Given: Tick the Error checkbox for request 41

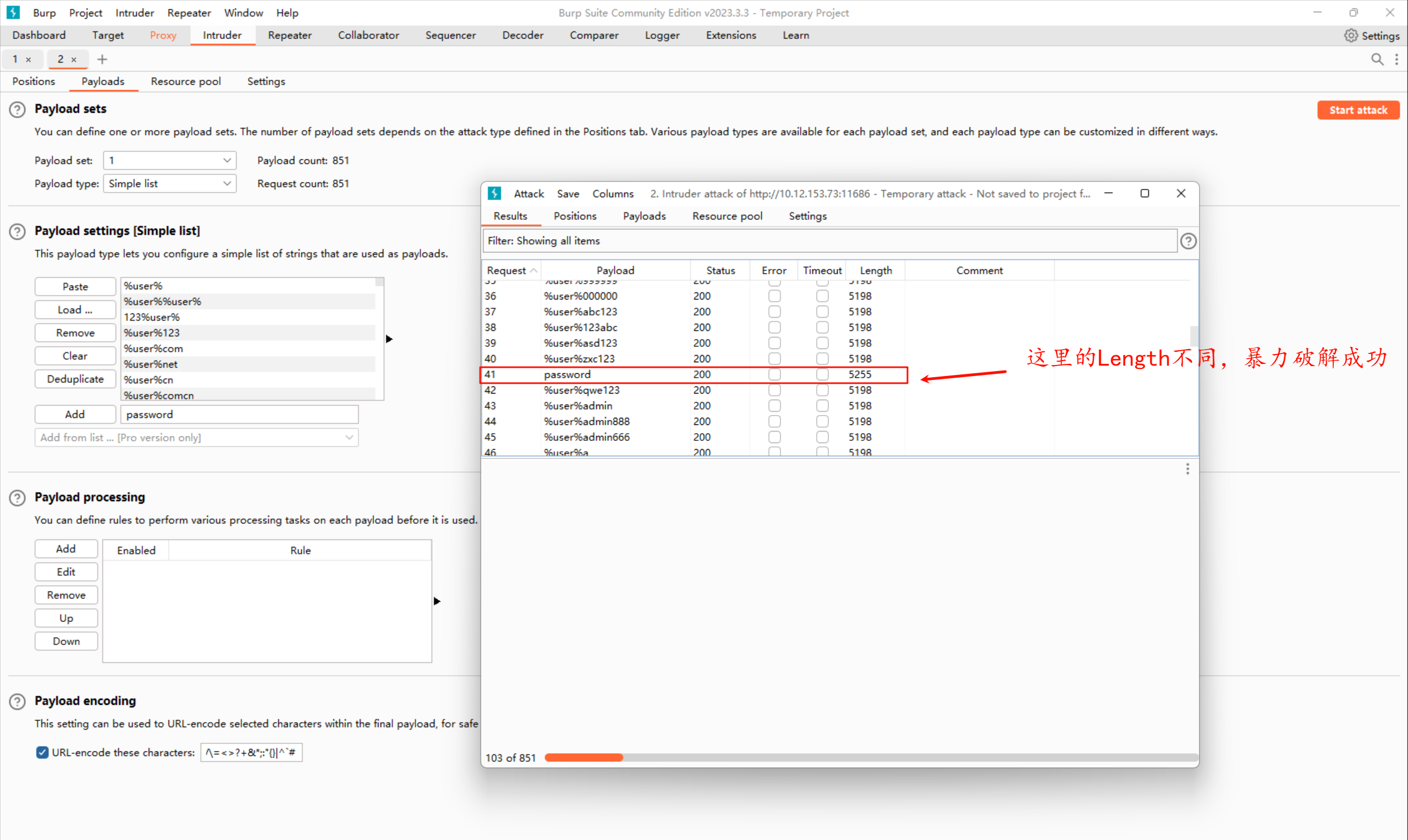Looking at the screenshot, I should [x=774, y=375].
